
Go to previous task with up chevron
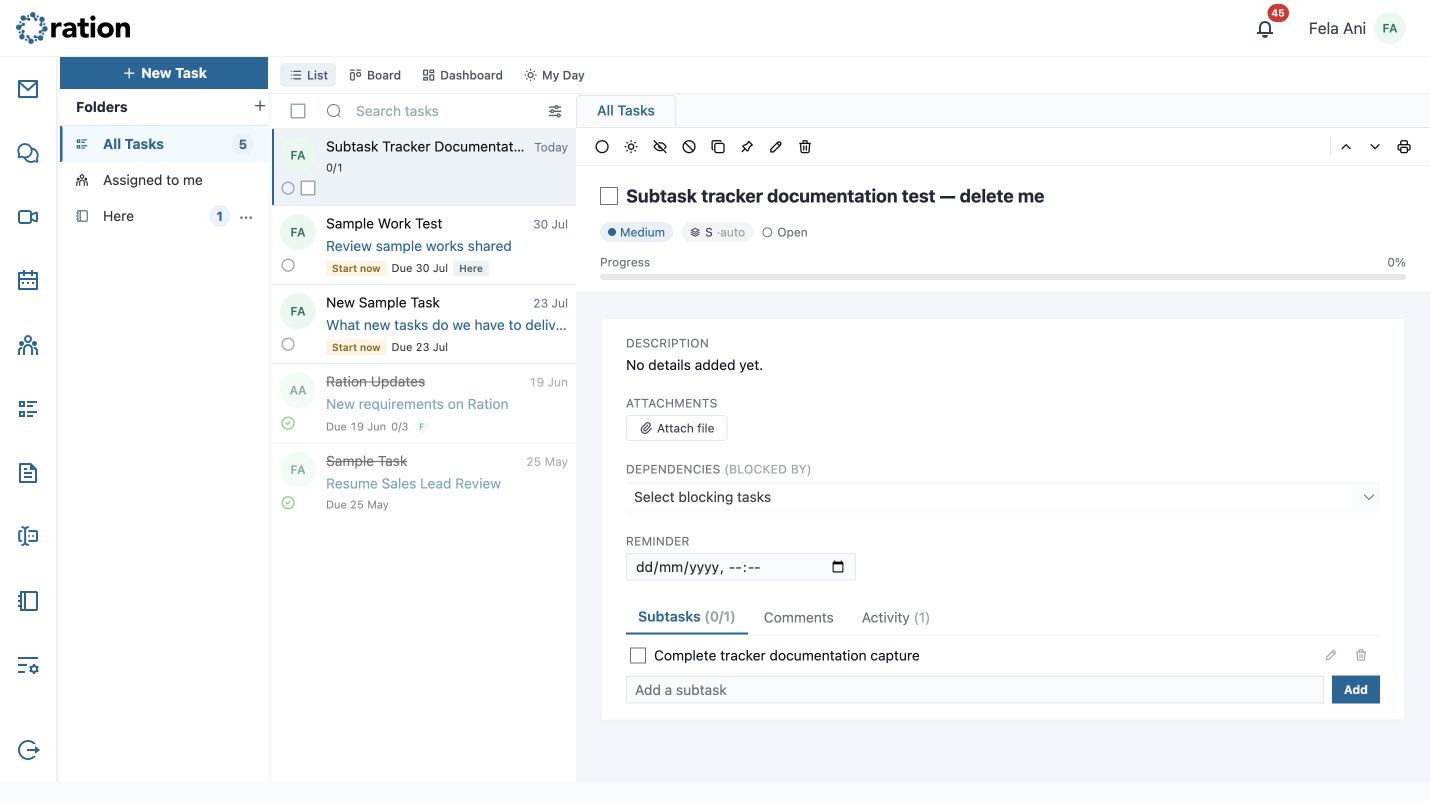coord(1346,147)
